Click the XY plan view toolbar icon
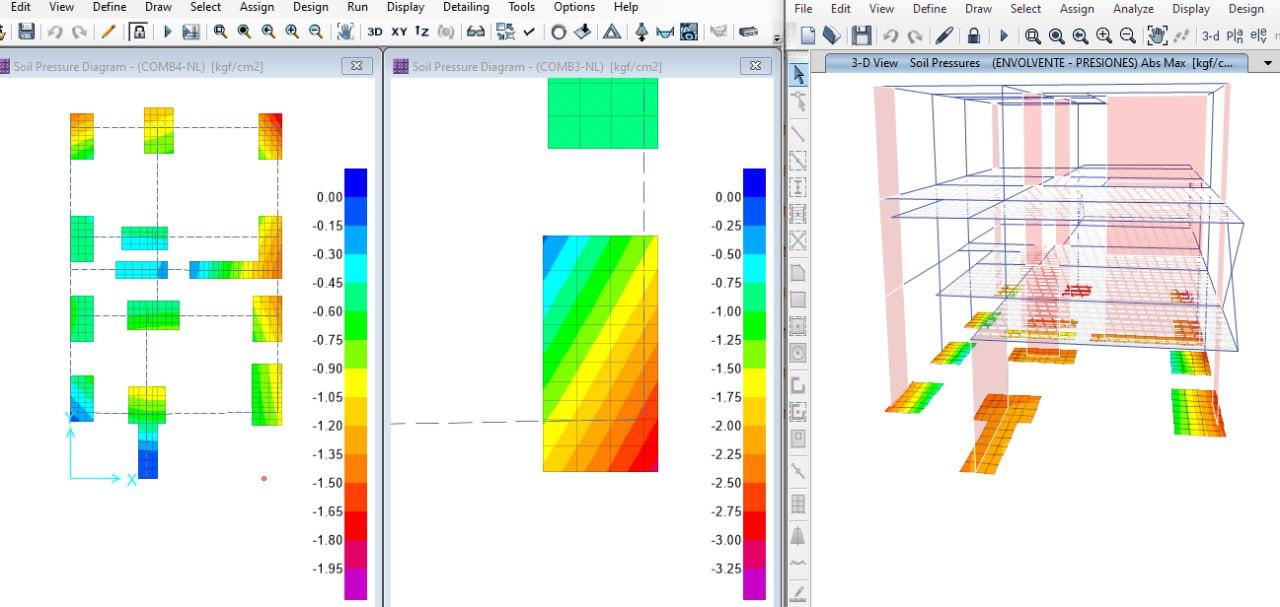 point(399,32)
